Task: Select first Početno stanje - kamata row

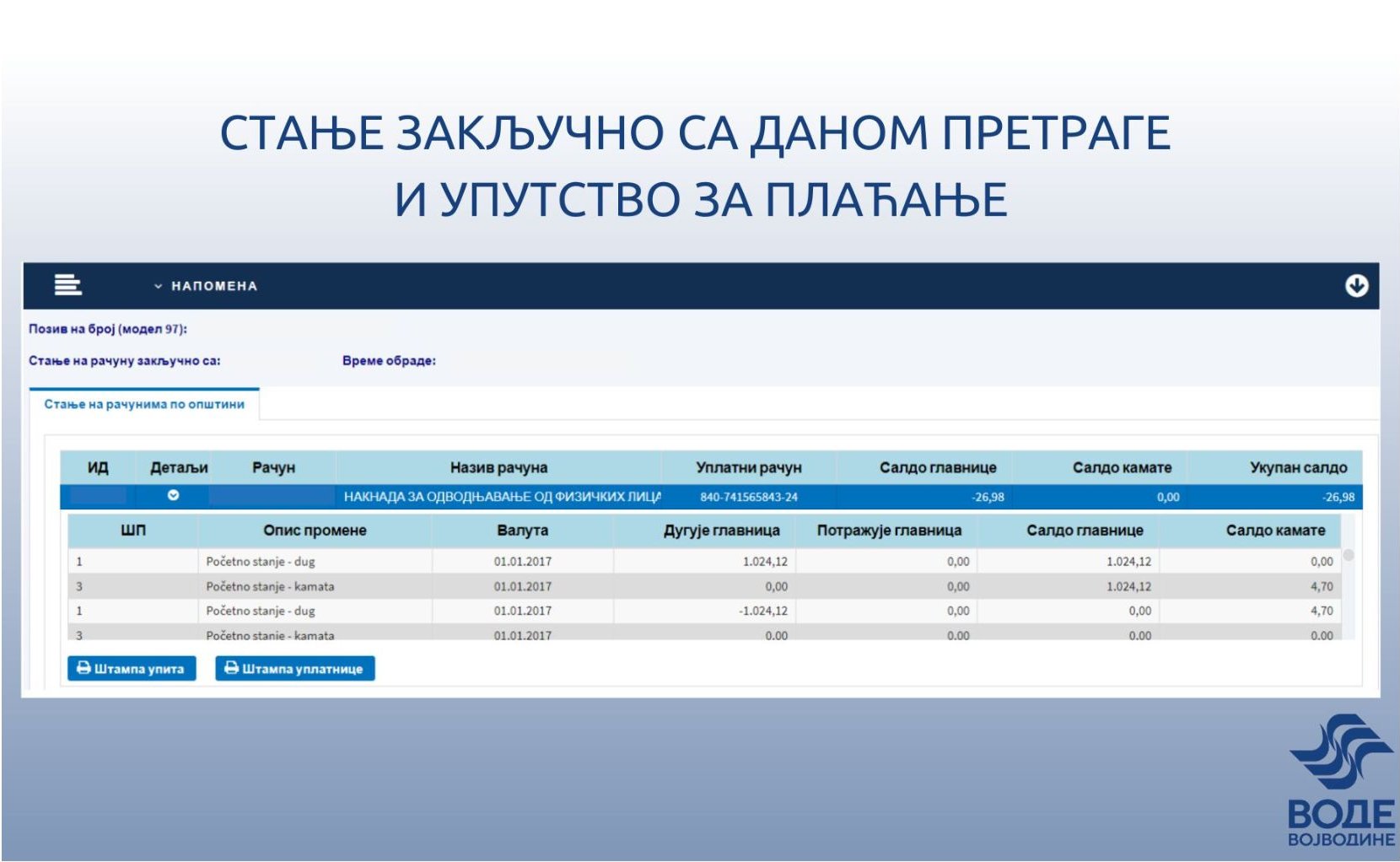Action: (x=270, y=586)
